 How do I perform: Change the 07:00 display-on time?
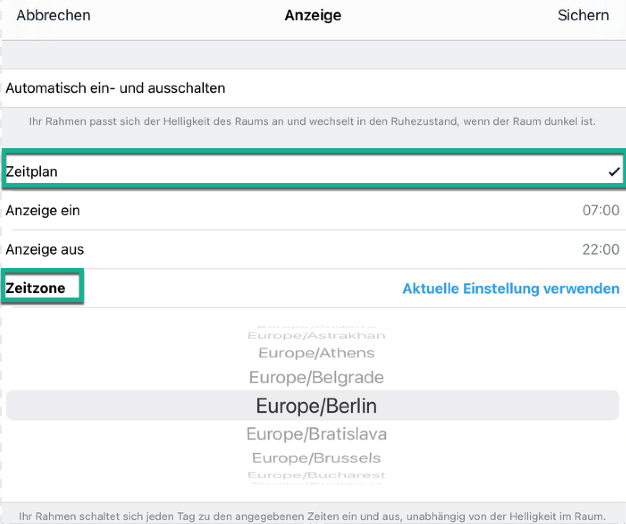601,211
